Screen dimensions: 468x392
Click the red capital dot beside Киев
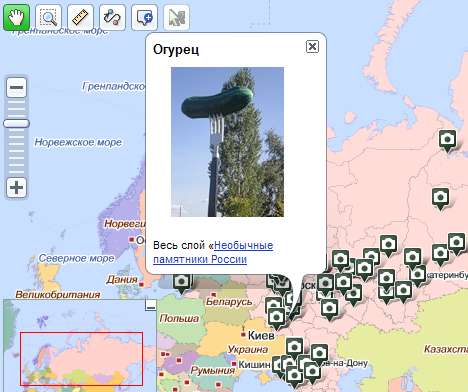(243, 334)
